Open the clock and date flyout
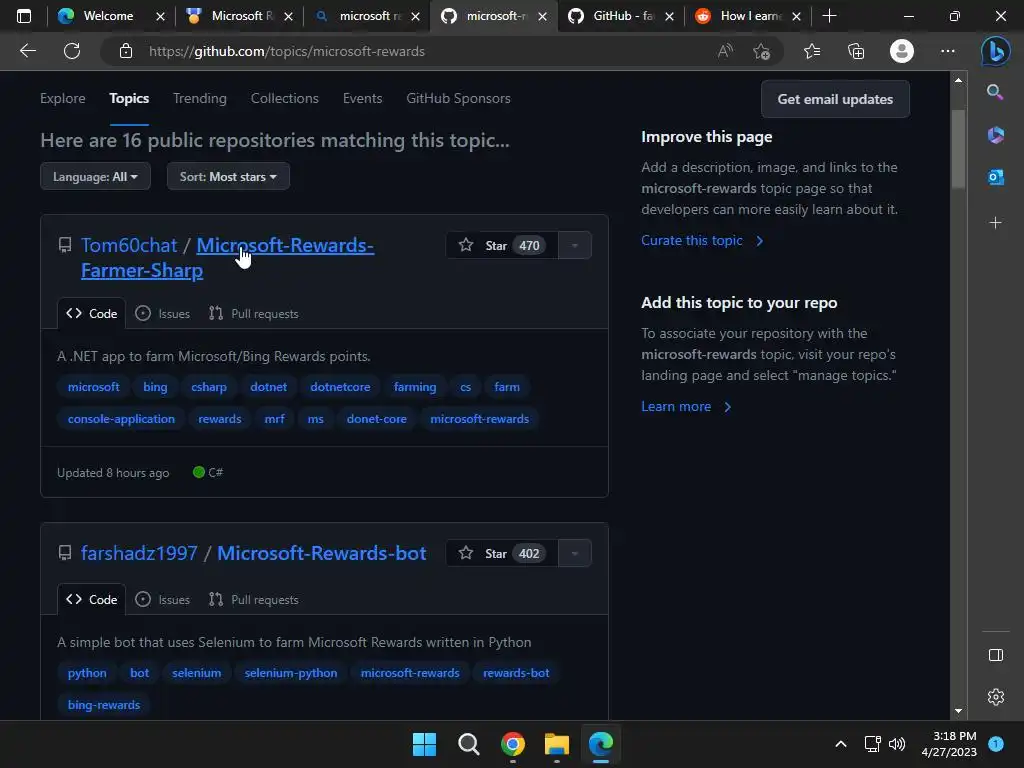 tap(949, 744)
